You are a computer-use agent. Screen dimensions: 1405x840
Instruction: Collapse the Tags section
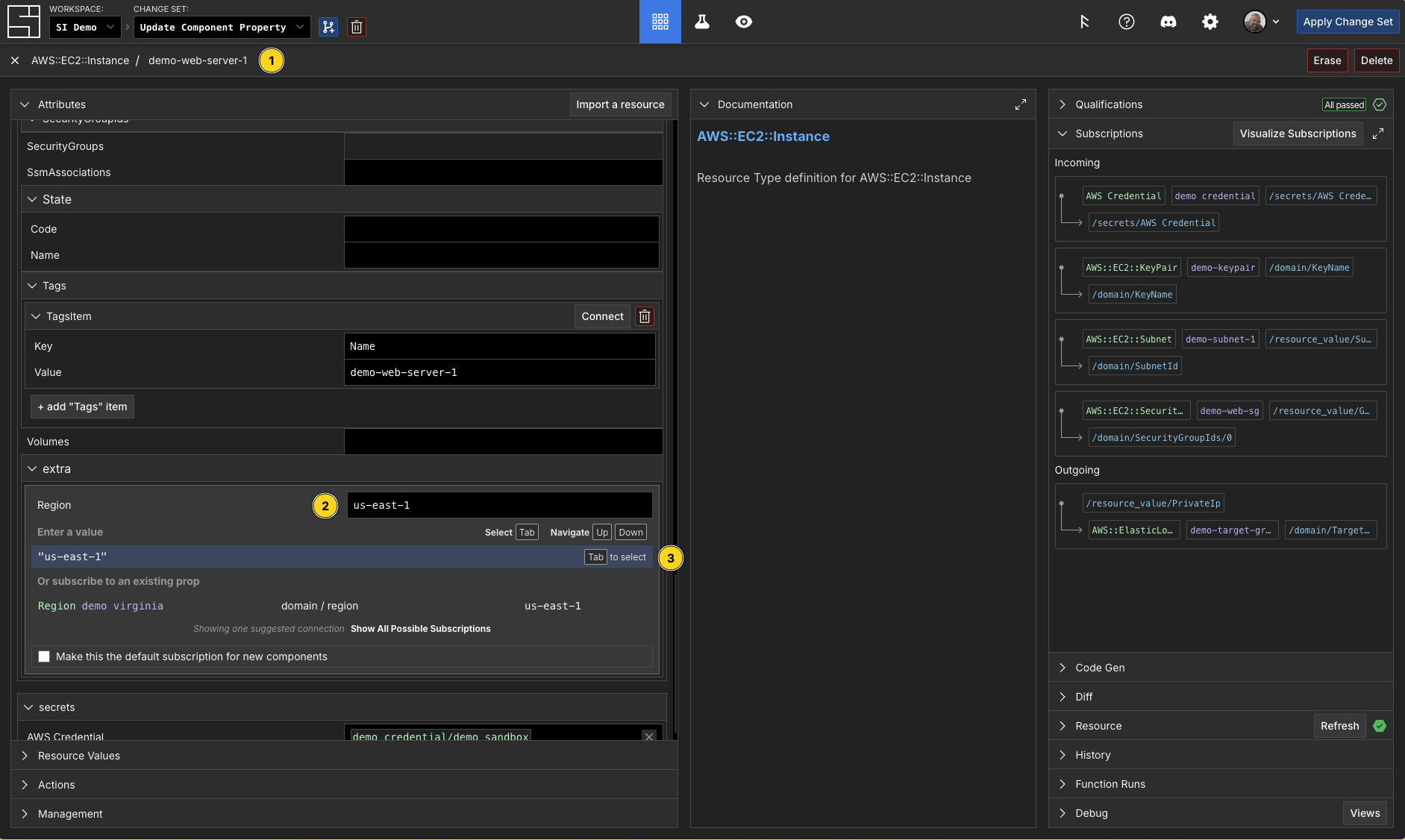33,286
